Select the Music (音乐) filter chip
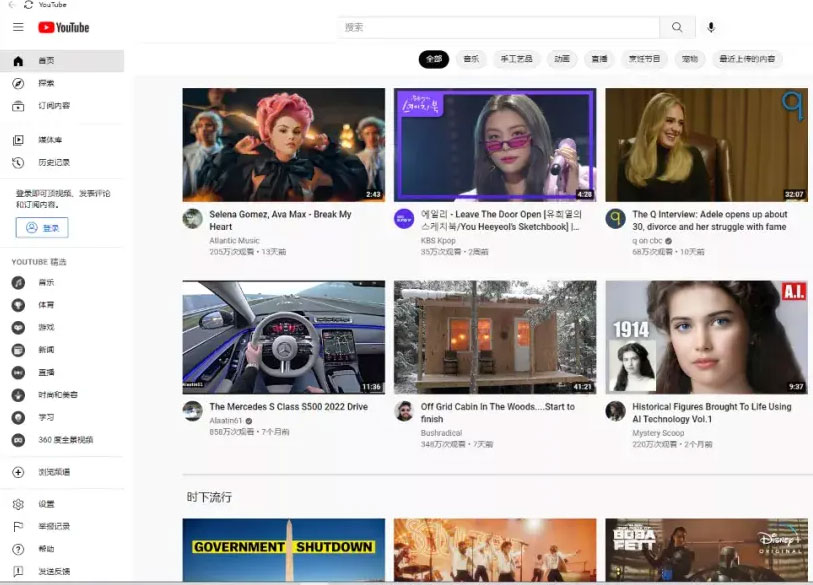This screenshot has width=813, height=585. tap(471, 59)
